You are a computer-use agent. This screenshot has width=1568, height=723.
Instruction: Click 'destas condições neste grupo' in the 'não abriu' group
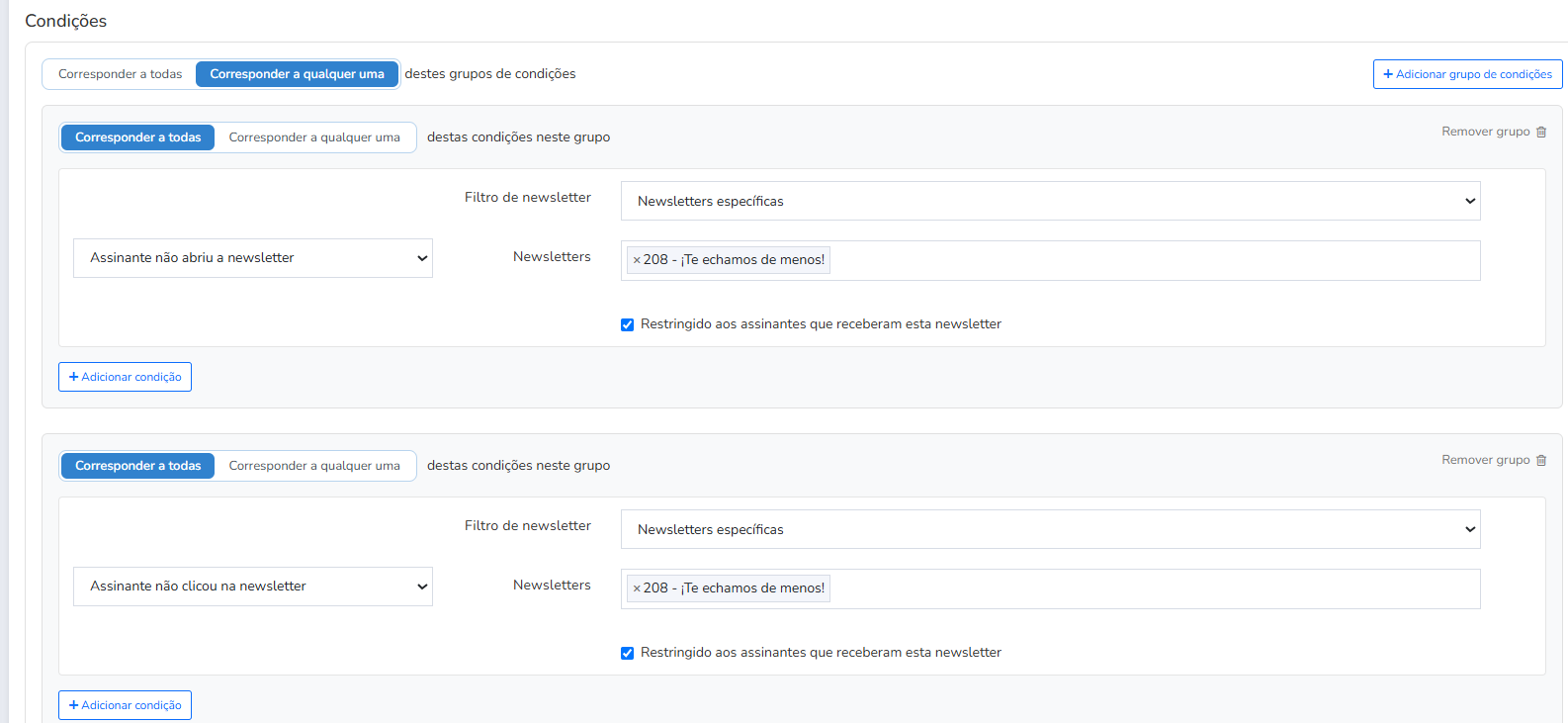(x=518, y=137)
